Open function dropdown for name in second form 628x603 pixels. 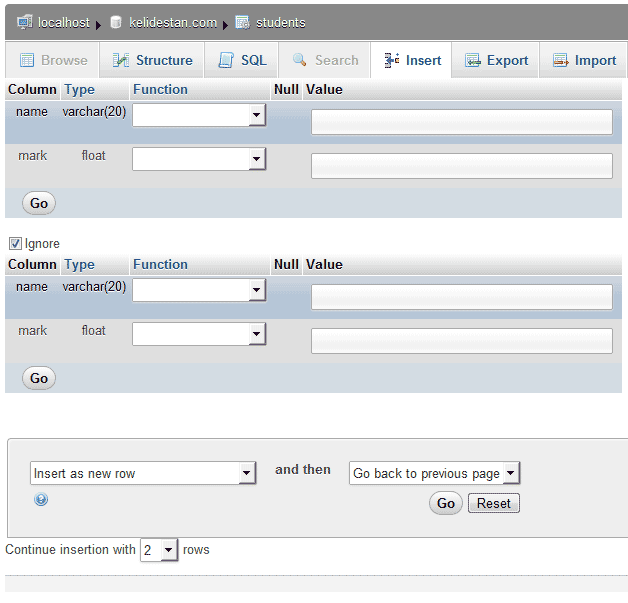(199, 290)
